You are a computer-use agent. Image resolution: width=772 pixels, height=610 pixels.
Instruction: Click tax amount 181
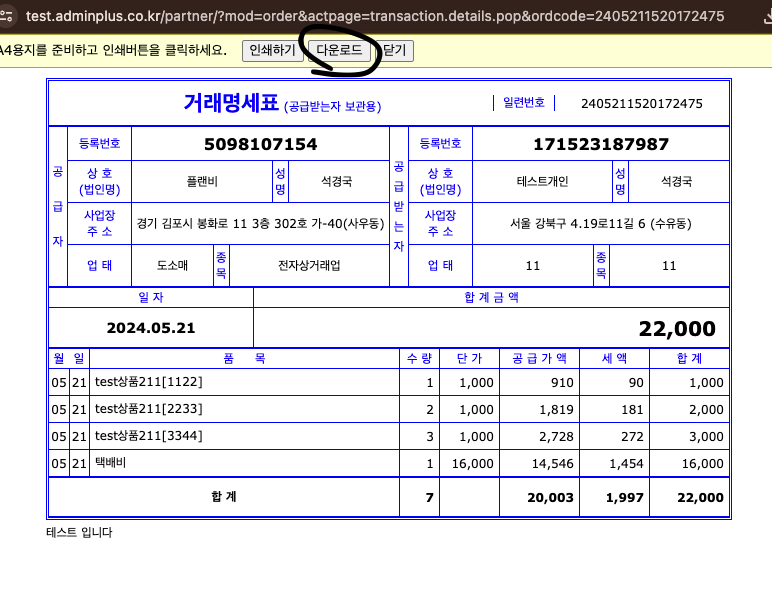632,410
